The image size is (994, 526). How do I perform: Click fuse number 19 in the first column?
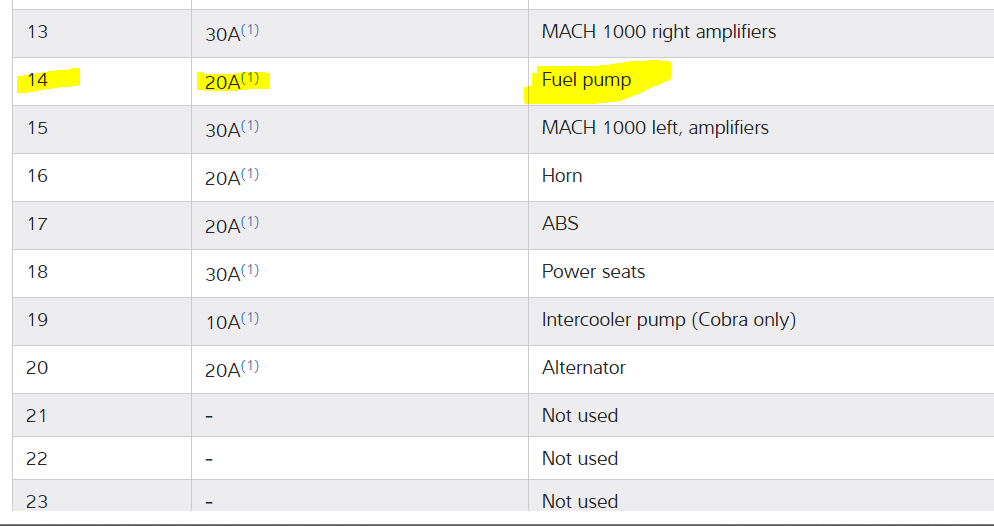(x=37, y=320)
